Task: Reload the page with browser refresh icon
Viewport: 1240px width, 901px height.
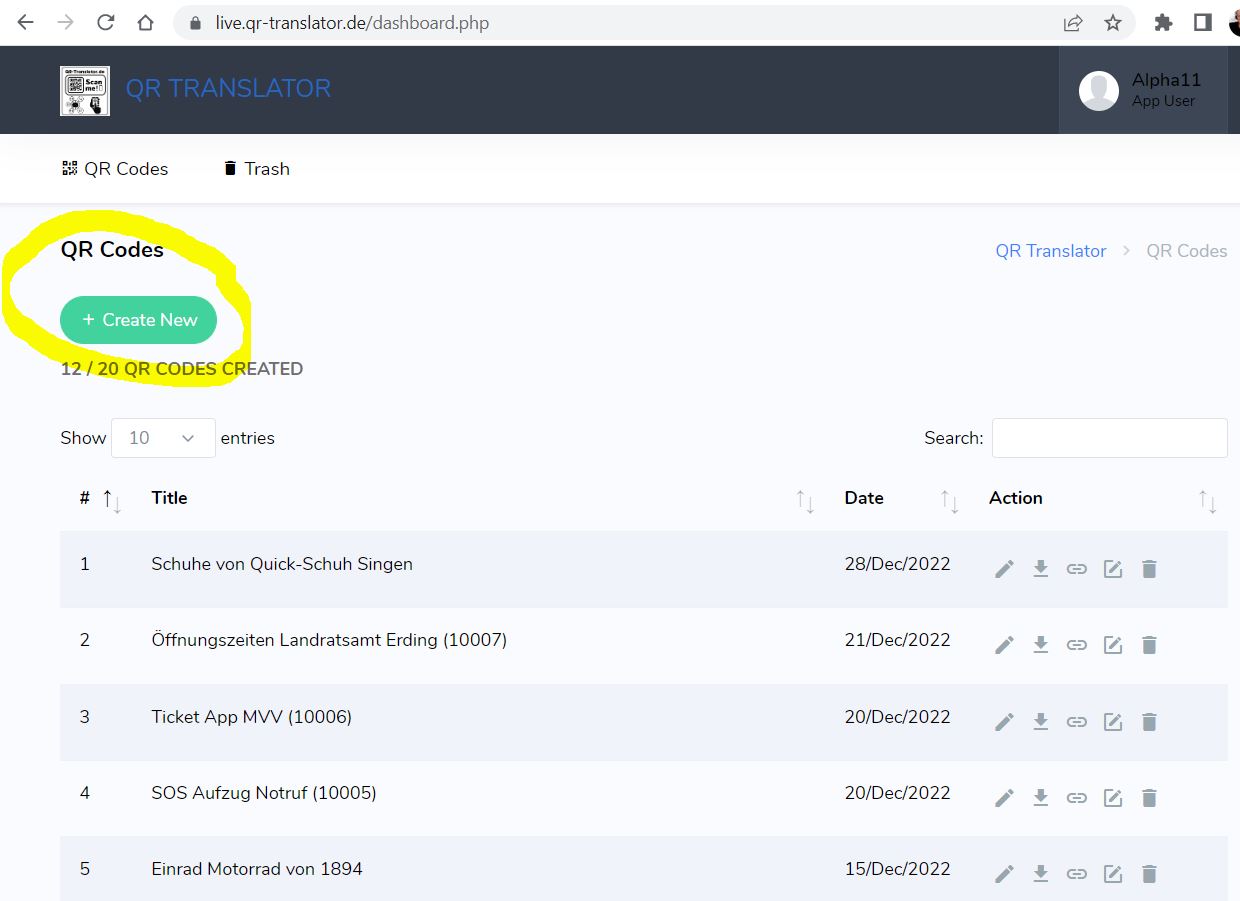Action: pyautogui.click(x=106, y=22)
